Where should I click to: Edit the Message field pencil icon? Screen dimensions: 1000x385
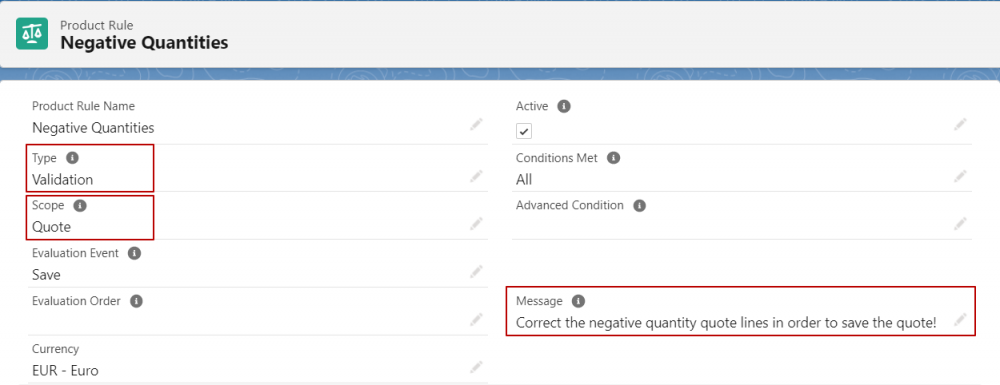(x=960, y=319)
